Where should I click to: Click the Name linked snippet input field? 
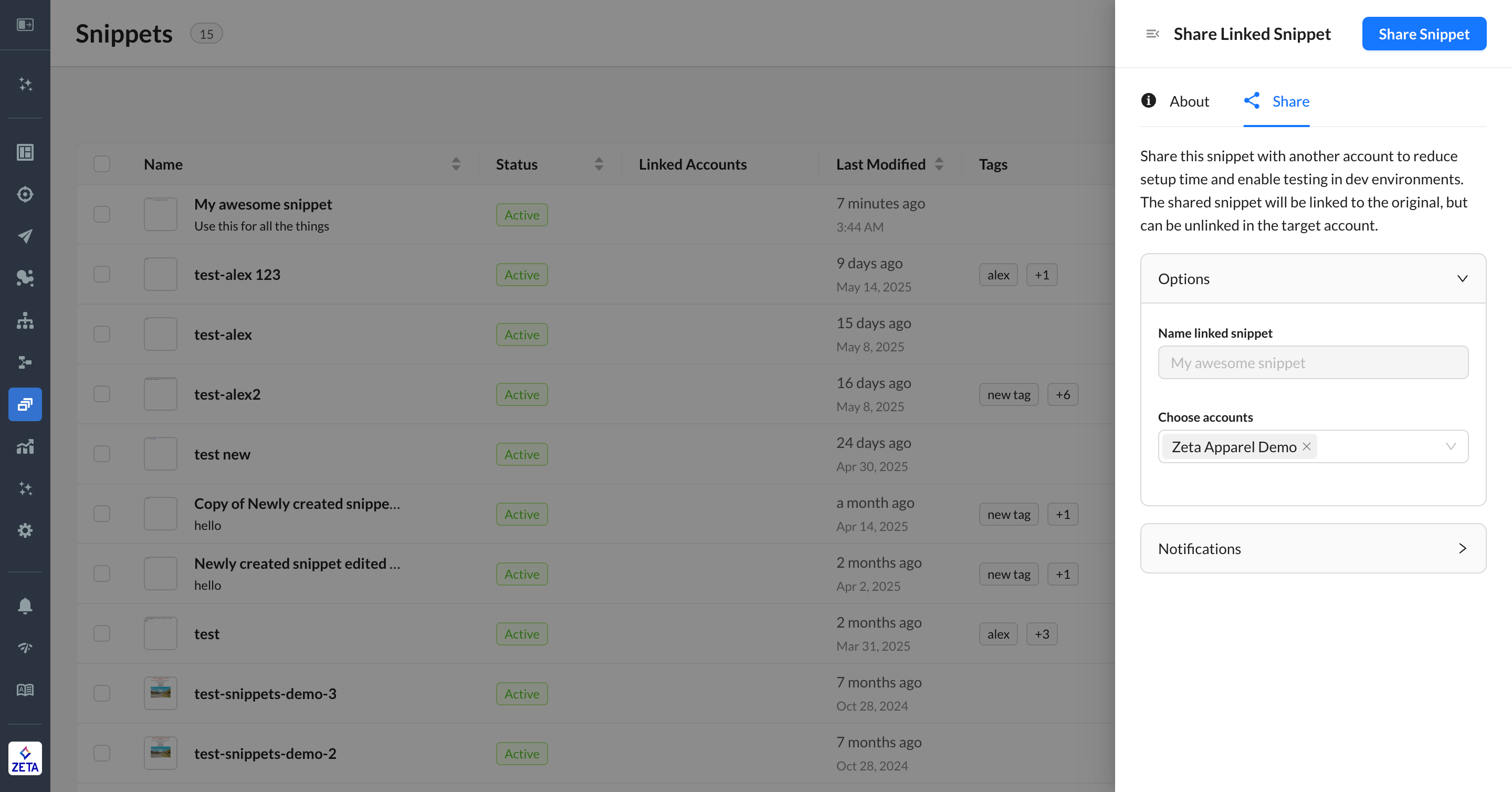click(x=1313, y=363)
